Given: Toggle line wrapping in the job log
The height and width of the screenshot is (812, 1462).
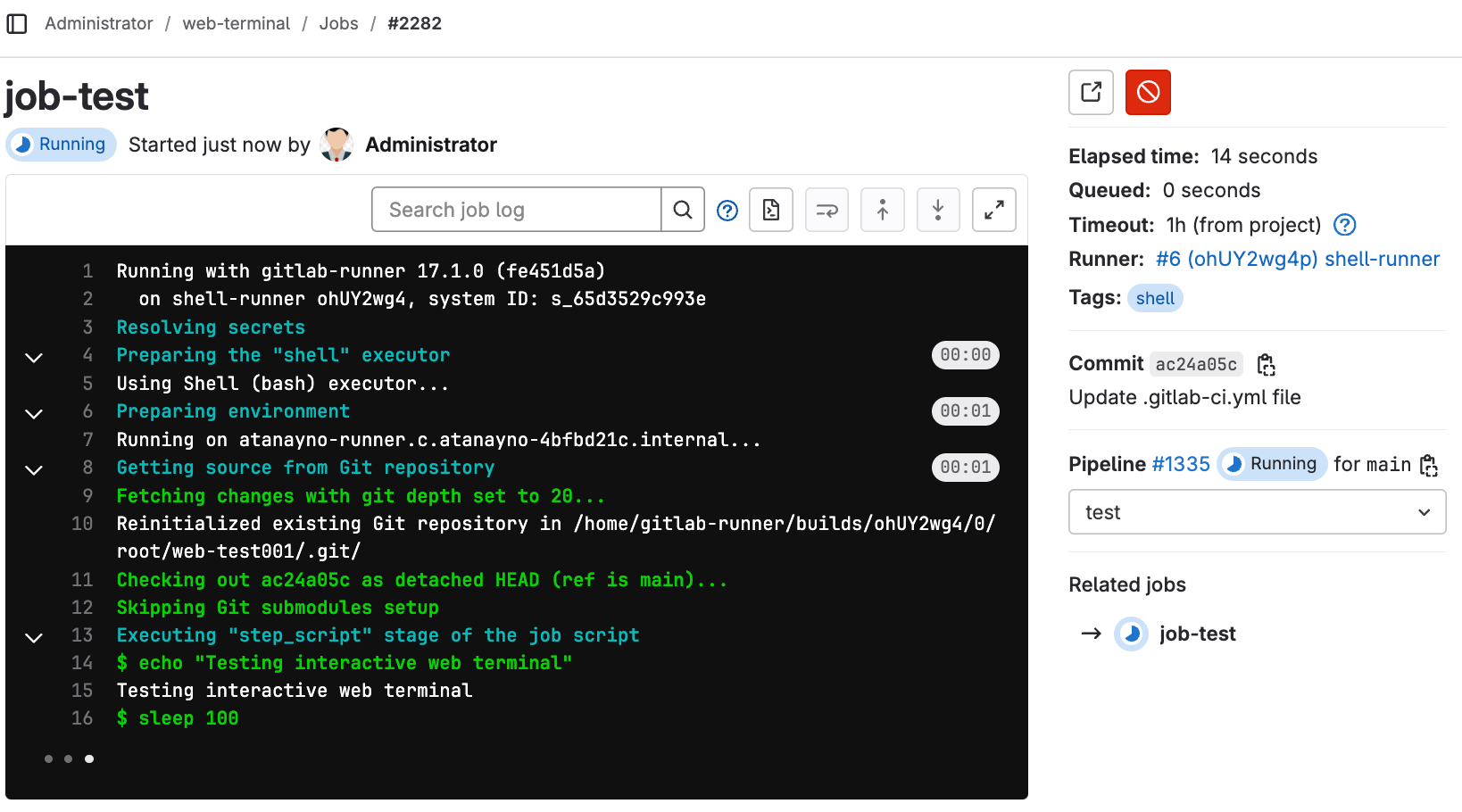Looking at the screenshot, I should tap(827, 209).
